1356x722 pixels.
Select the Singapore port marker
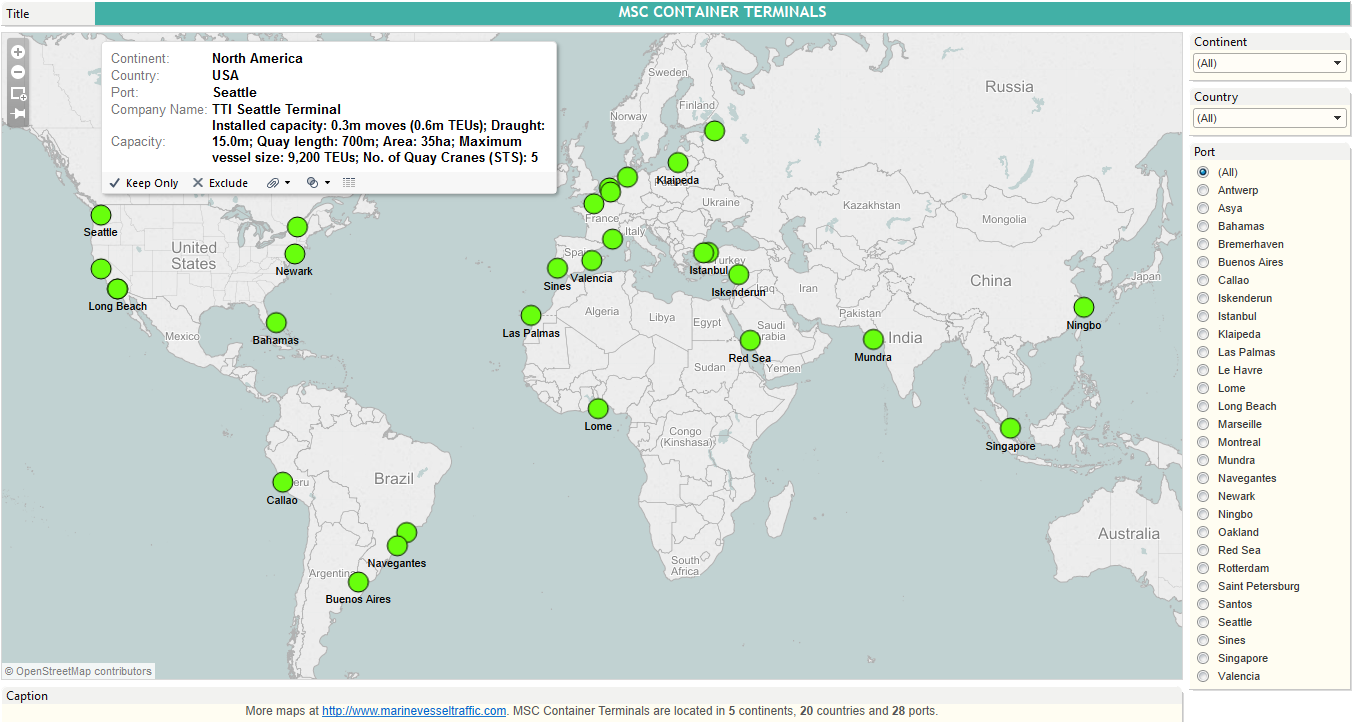point(1010,429)
